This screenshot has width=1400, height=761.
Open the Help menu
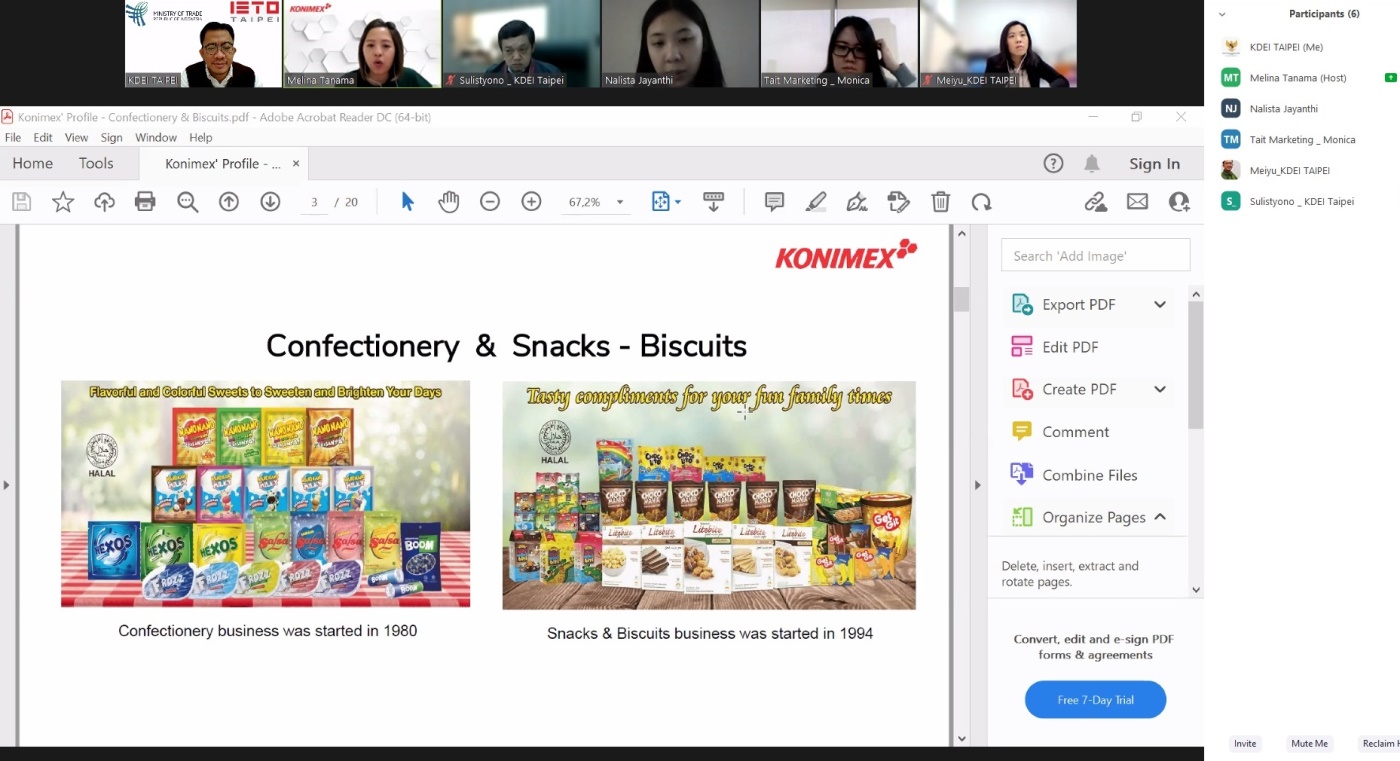[201, 138]
